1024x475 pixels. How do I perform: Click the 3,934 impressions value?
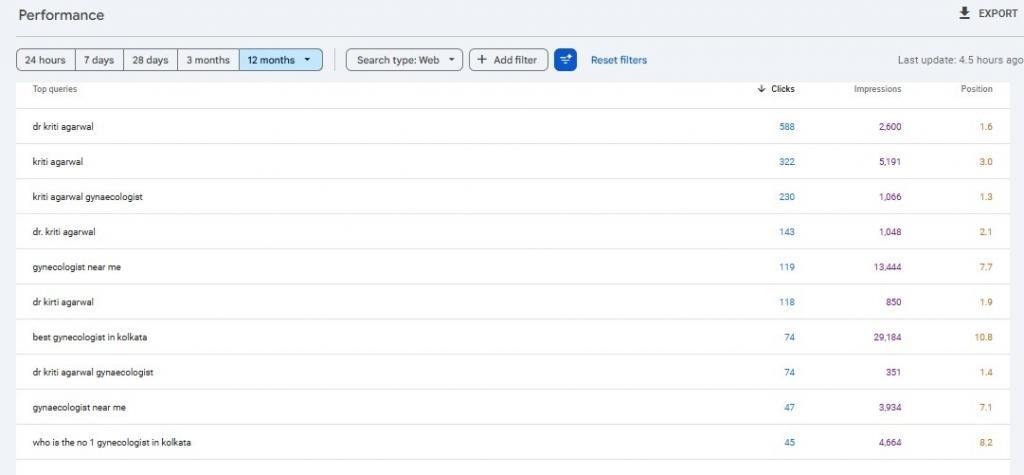[x=890, y=408]
